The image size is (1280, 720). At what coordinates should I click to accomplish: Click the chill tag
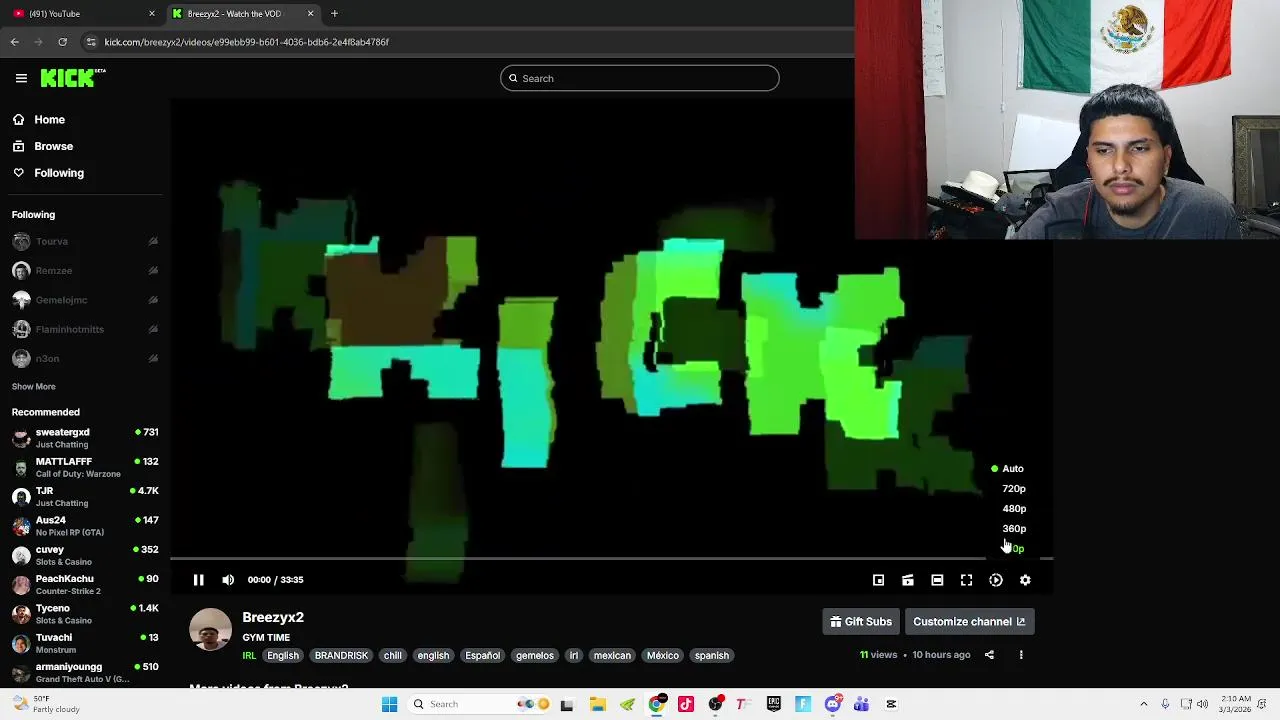pos(392,656)
